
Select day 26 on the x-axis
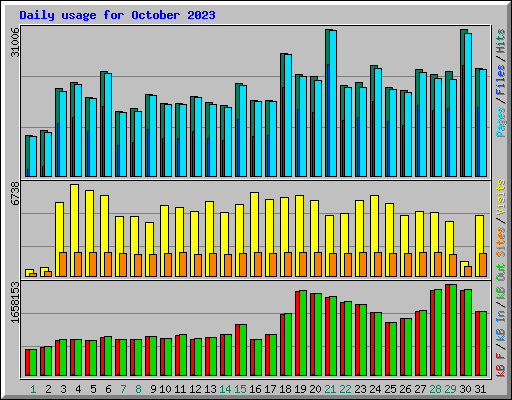click(405, 389)
